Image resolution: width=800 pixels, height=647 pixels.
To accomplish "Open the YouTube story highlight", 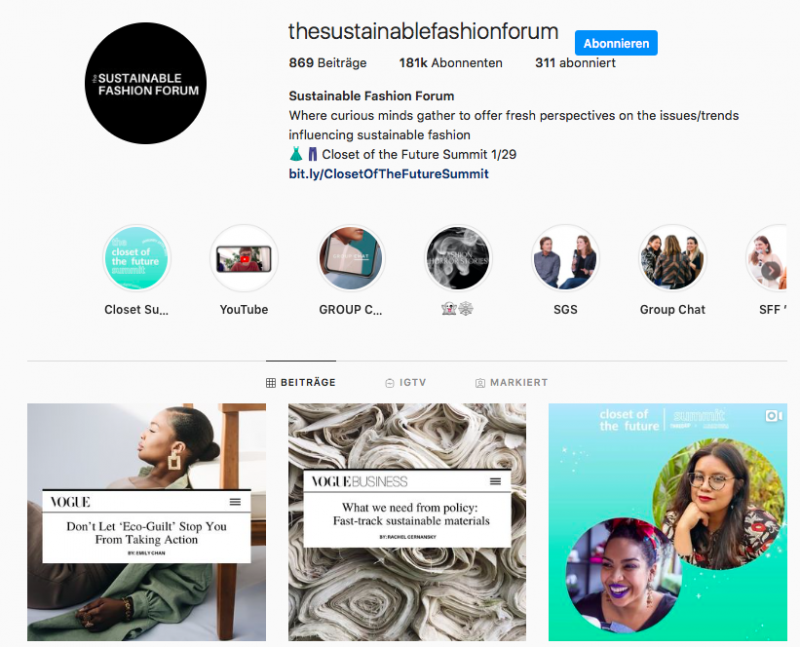I will click(x=244, y=259).
